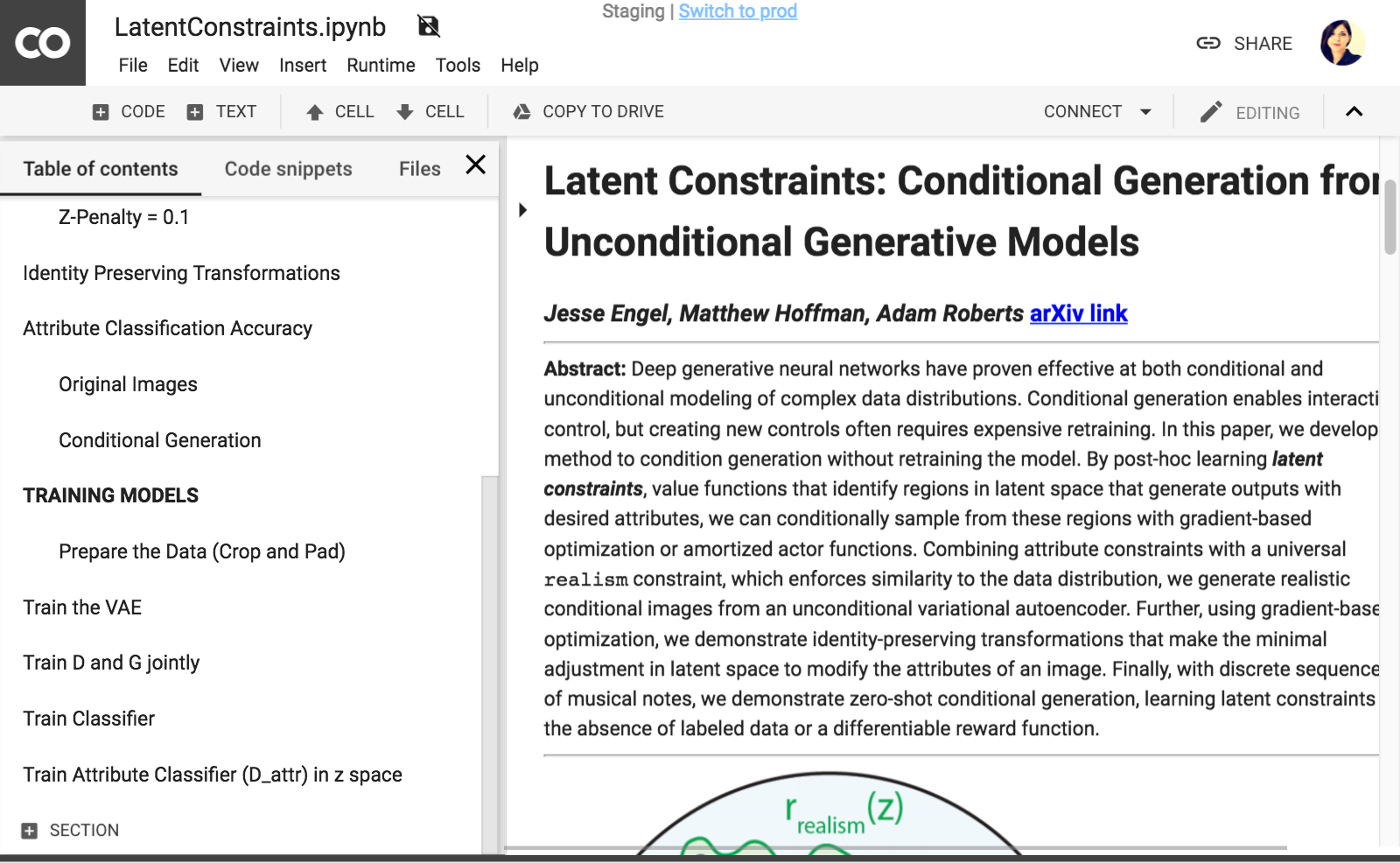Viewport: 1400px width, 863px height.
Task: Open the CONNECT dropdown arrow
Action: [1145, 112]
